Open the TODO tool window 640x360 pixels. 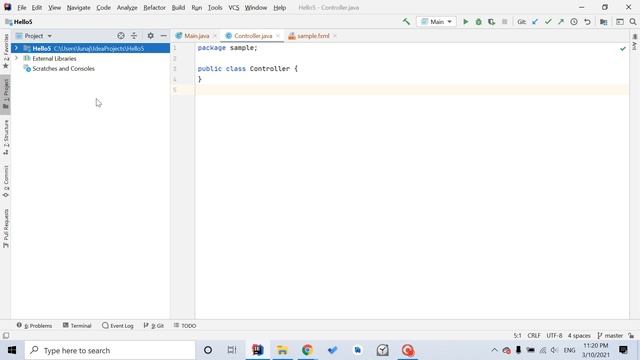[x=185, y=326]
